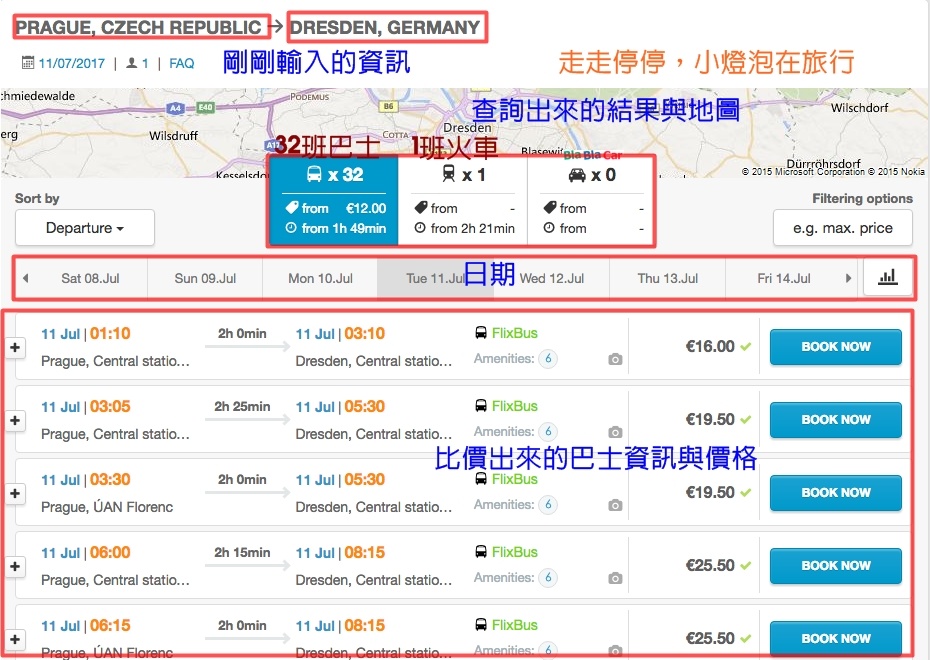Open the calendar icon beside 11/07/2017
The width and height of the screenshot is (930, 660).
[28, 62]
